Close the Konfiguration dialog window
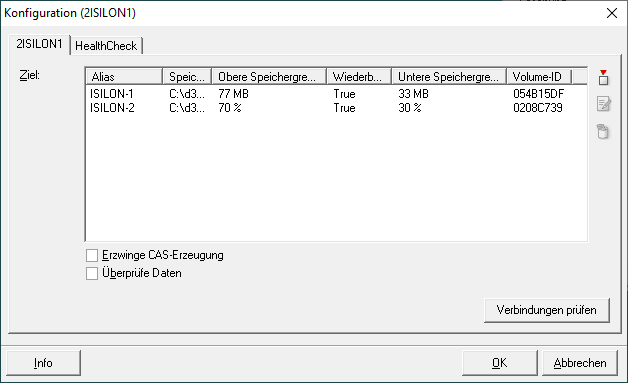 pyautogui.click(x=612, y=13)
